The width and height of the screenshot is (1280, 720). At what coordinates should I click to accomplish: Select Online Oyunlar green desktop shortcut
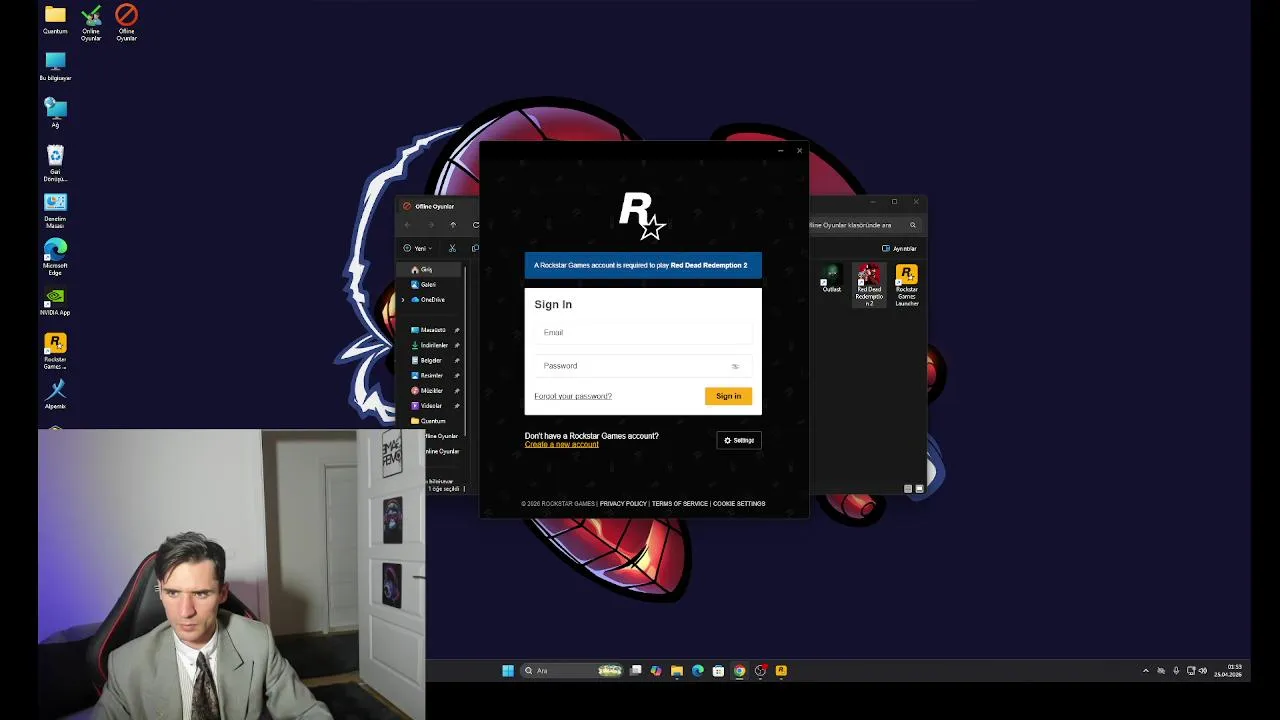(x=91, y=22)
